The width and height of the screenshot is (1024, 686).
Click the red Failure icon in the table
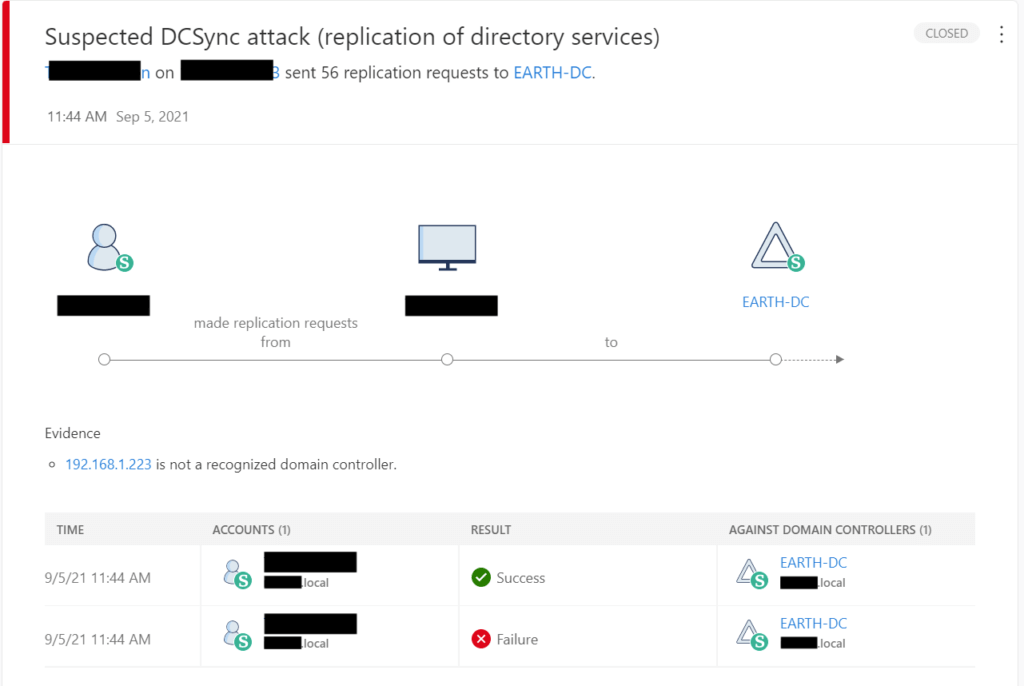[x=479, y=638]
